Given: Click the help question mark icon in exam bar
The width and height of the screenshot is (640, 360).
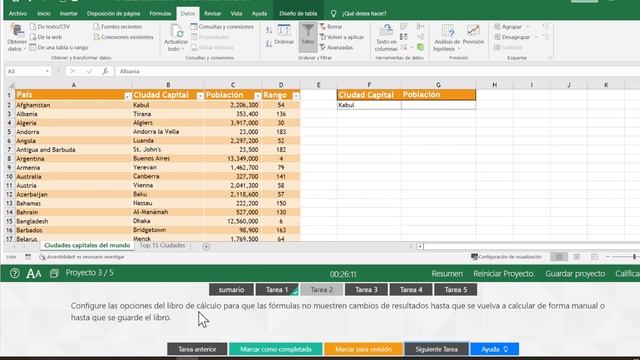Looking at the screenshot, I should point(15,273).
